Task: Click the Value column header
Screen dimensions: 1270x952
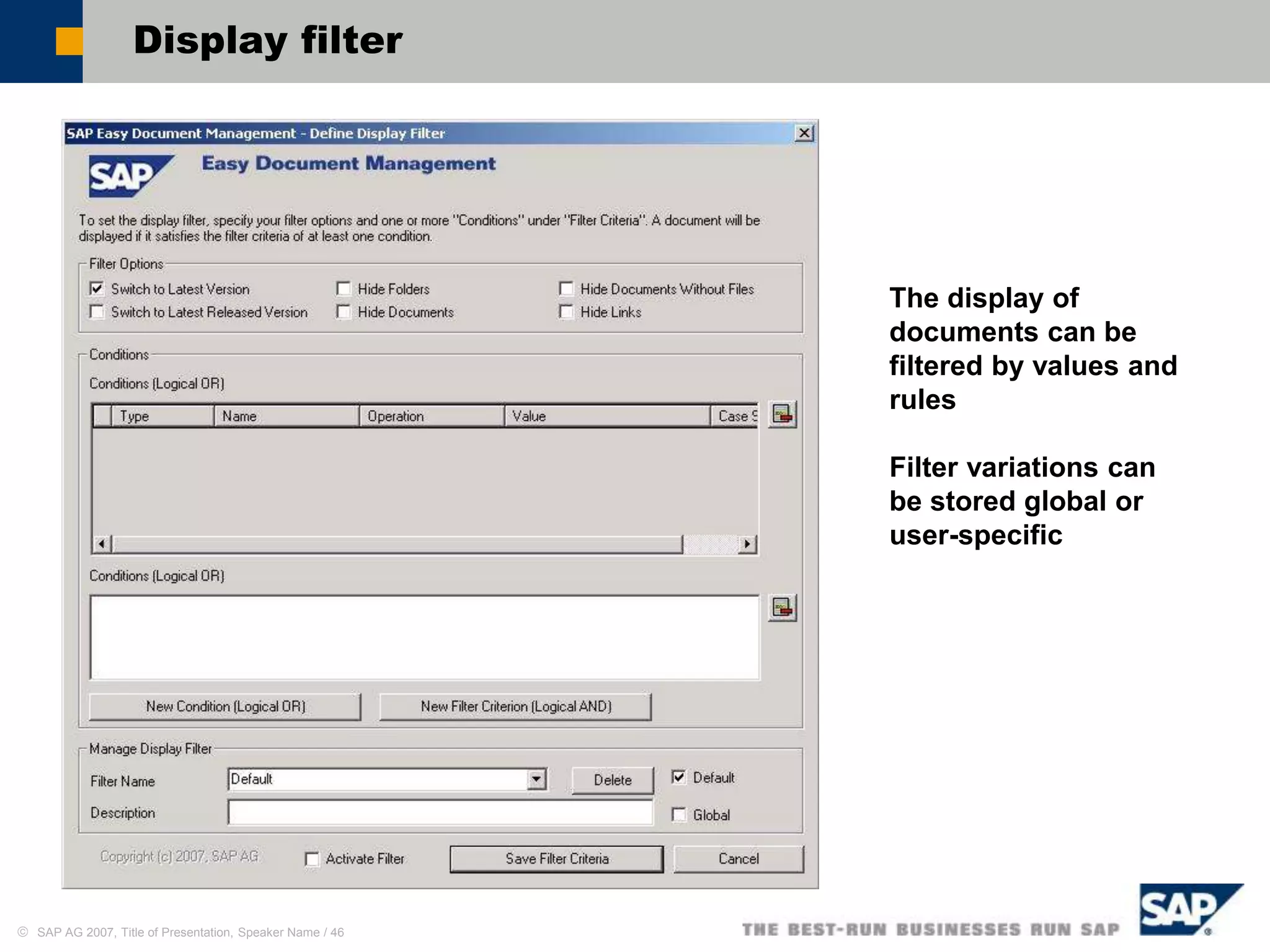Action: [607, 416]
